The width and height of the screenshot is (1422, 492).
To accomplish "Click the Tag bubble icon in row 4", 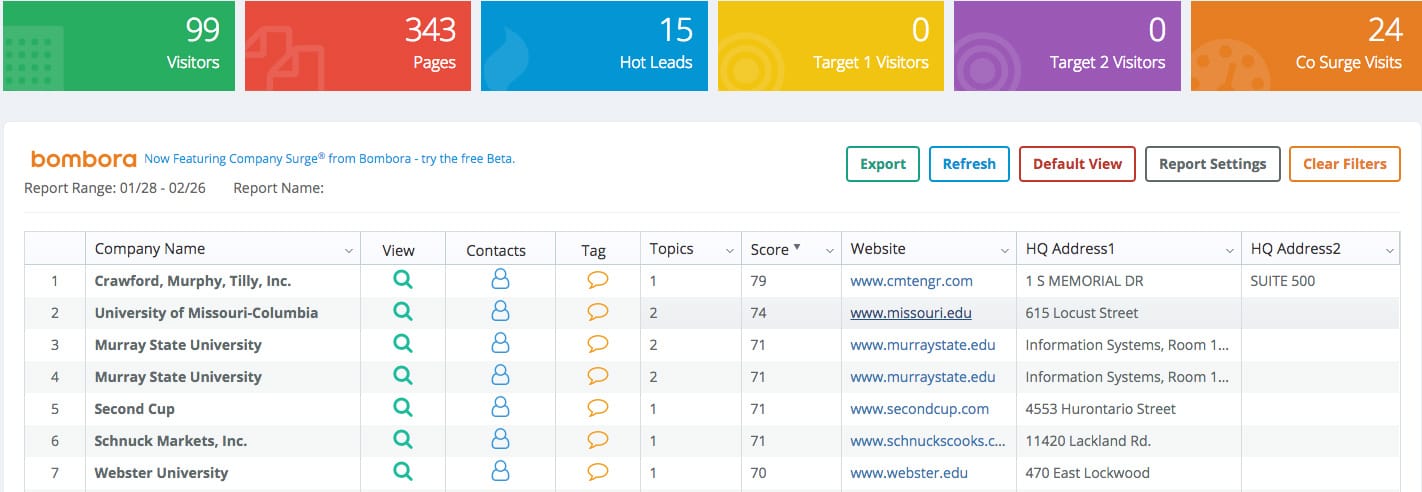I will (598, 377).
